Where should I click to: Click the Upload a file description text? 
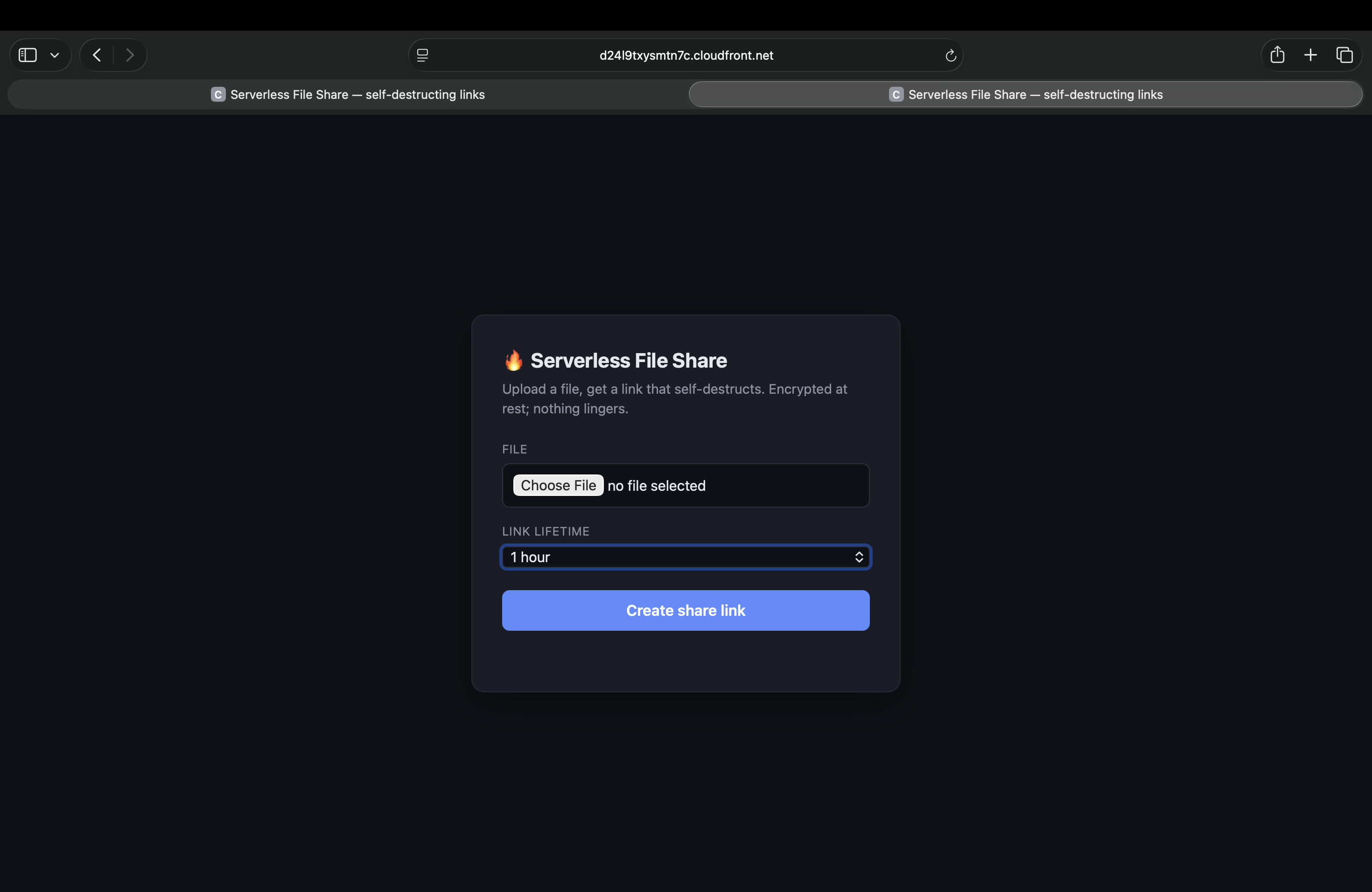coord(674,399)
